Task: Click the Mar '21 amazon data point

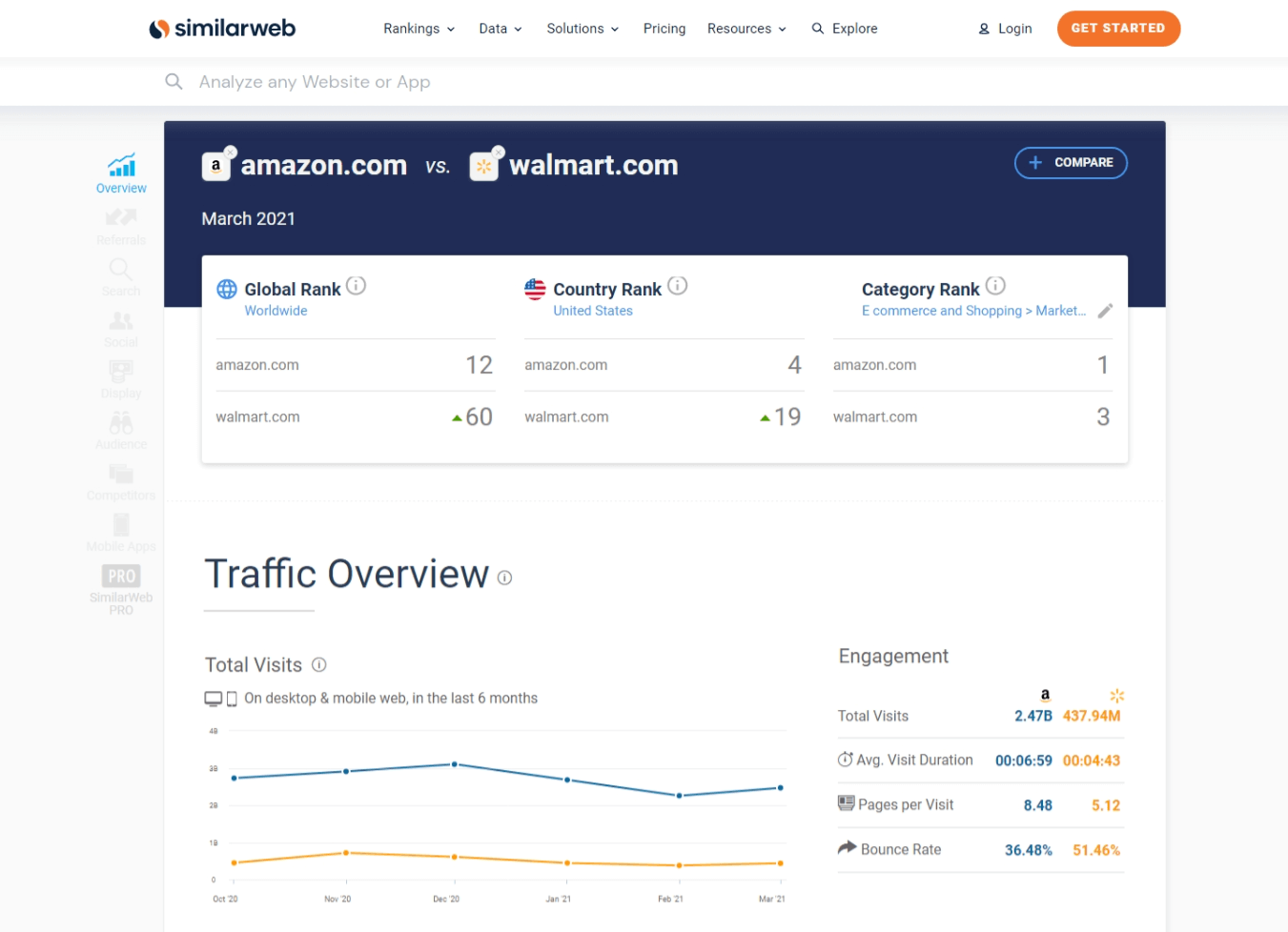Action: 781,788
